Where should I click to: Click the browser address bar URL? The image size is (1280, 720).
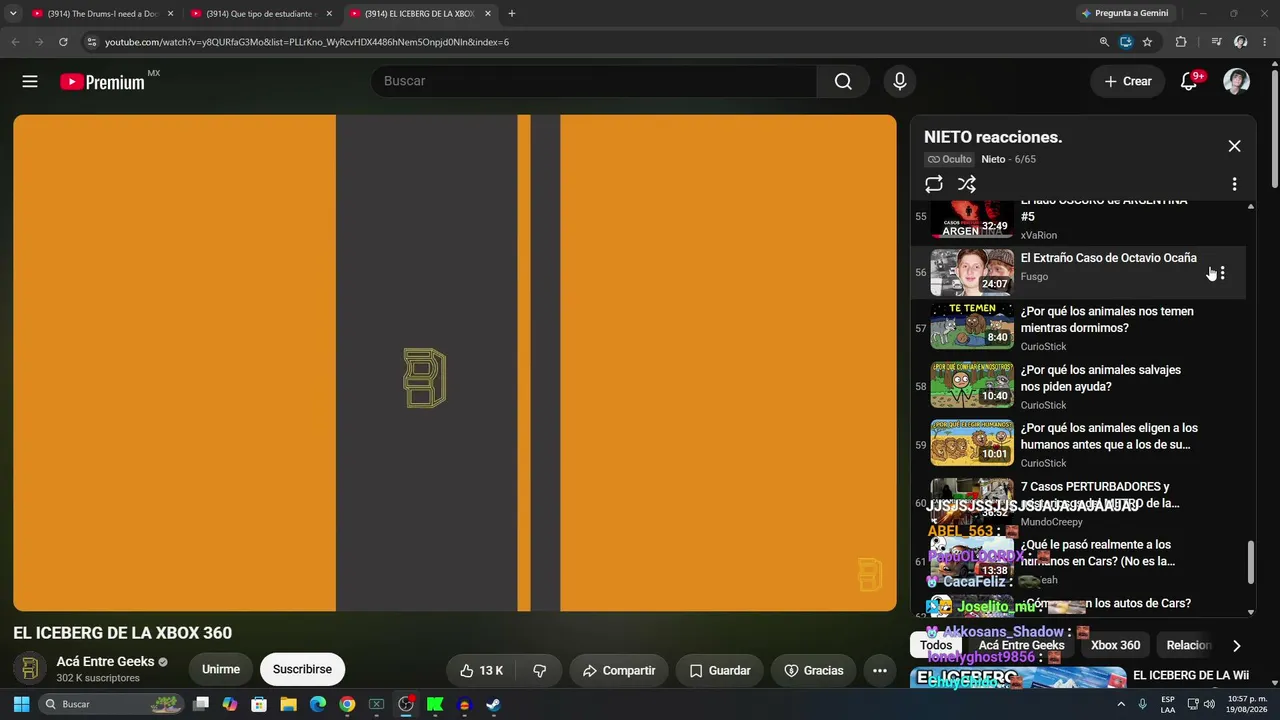coord(307,42)
